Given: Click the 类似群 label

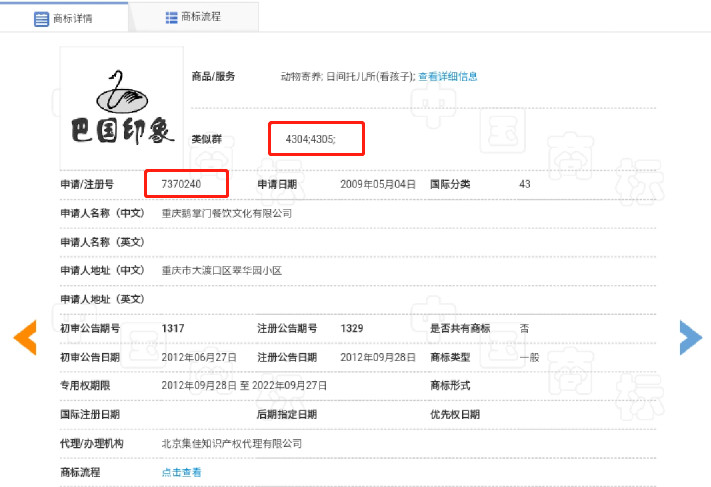Looking at the screenshot, I should (x=207, y=139).
